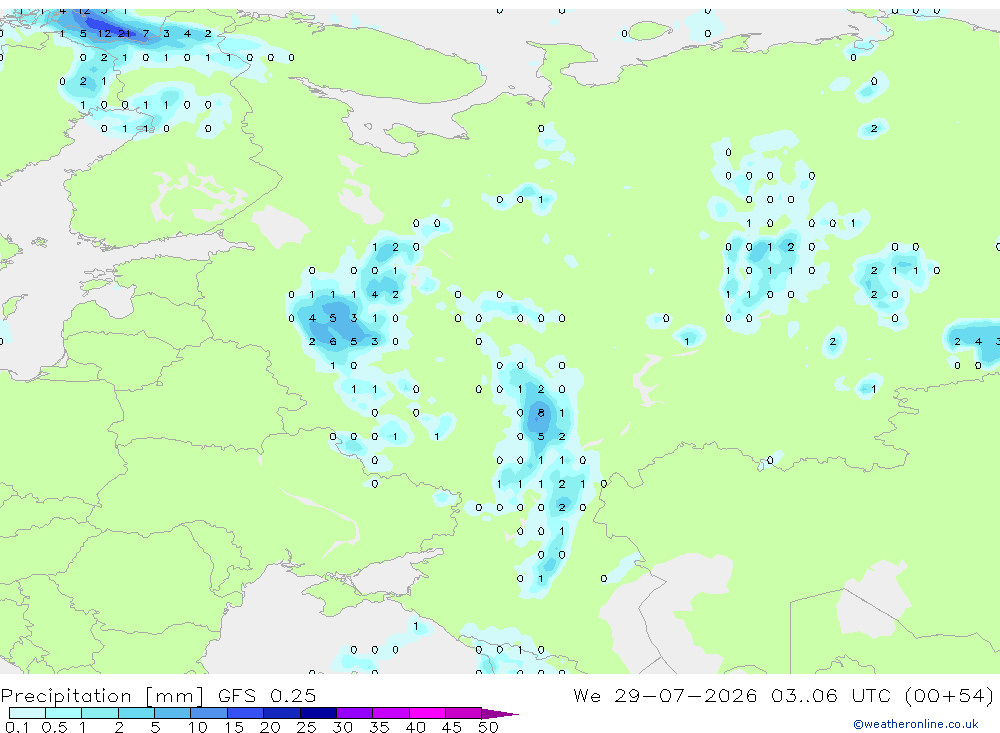The height and width of the screenshot is (733, 1000).
Task: Click the '21' precipitation value on the map
Action: [124, 33]
